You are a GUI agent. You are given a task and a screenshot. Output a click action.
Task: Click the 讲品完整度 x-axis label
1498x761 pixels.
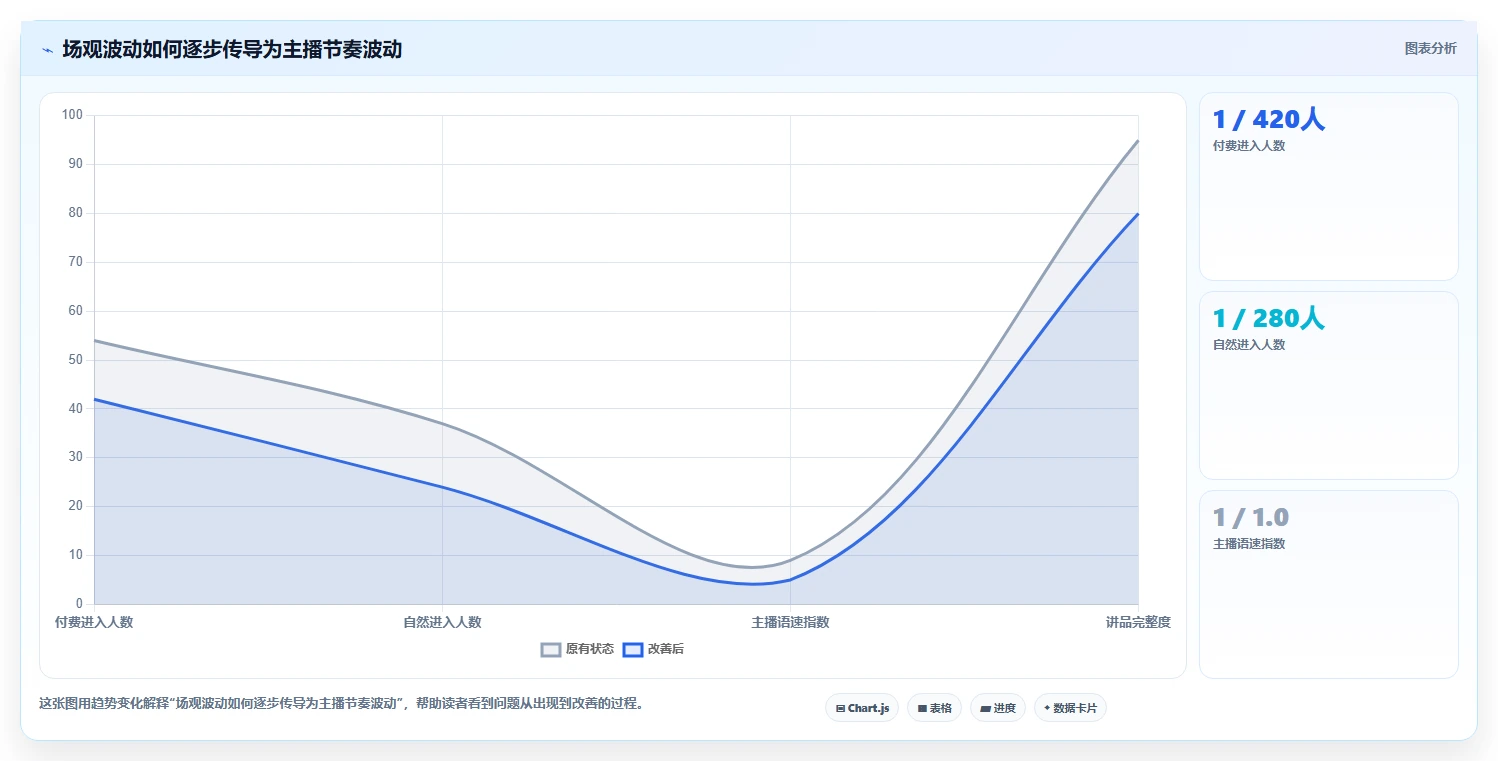[x=1138, y=622]
